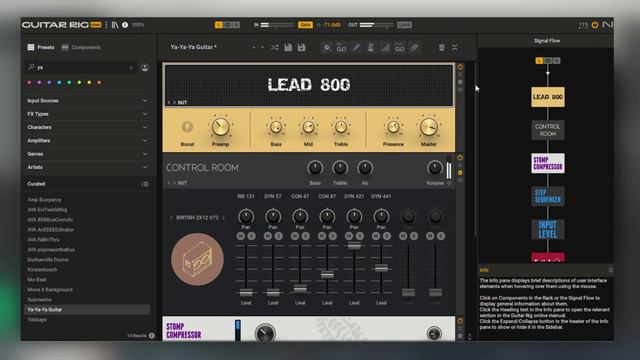Select Step Sequencer block in Signal Flow

point(548,196)
